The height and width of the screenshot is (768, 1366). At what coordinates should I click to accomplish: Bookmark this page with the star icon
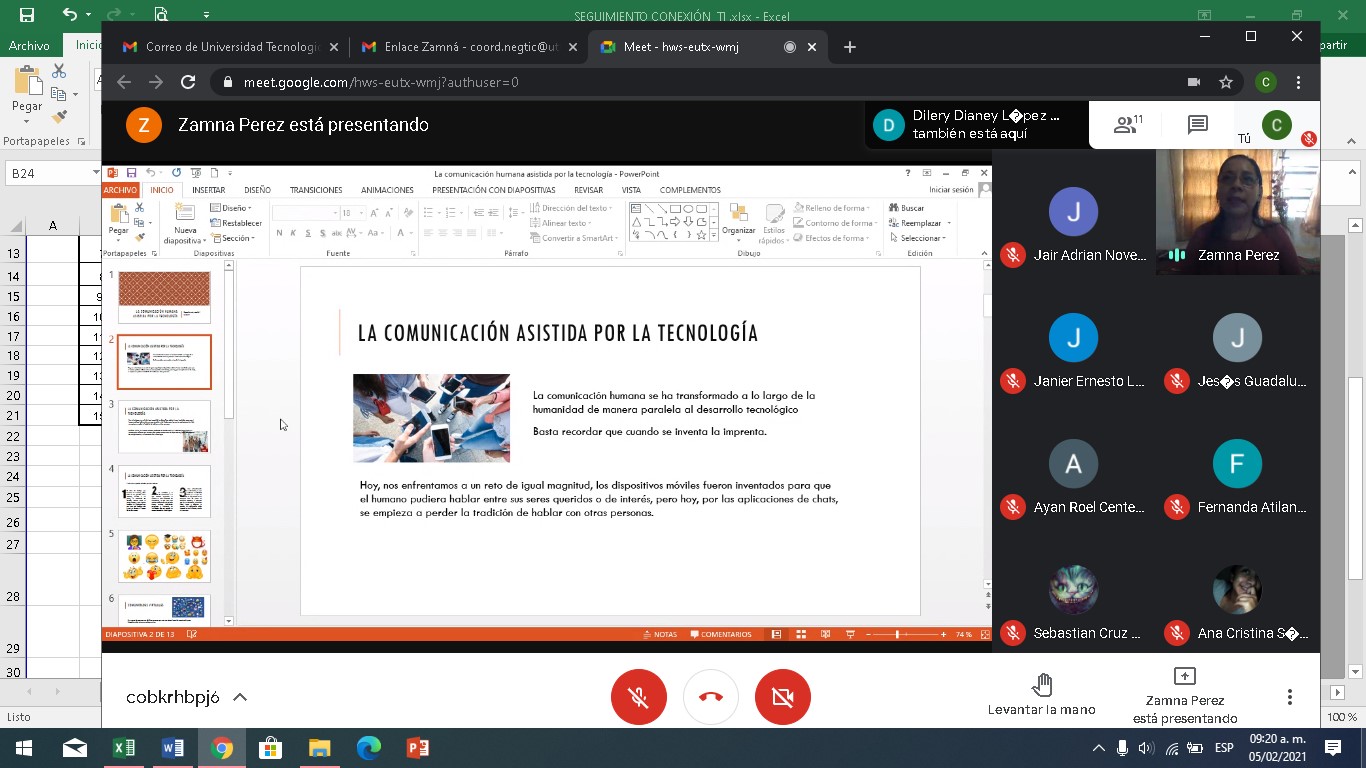1225,83
